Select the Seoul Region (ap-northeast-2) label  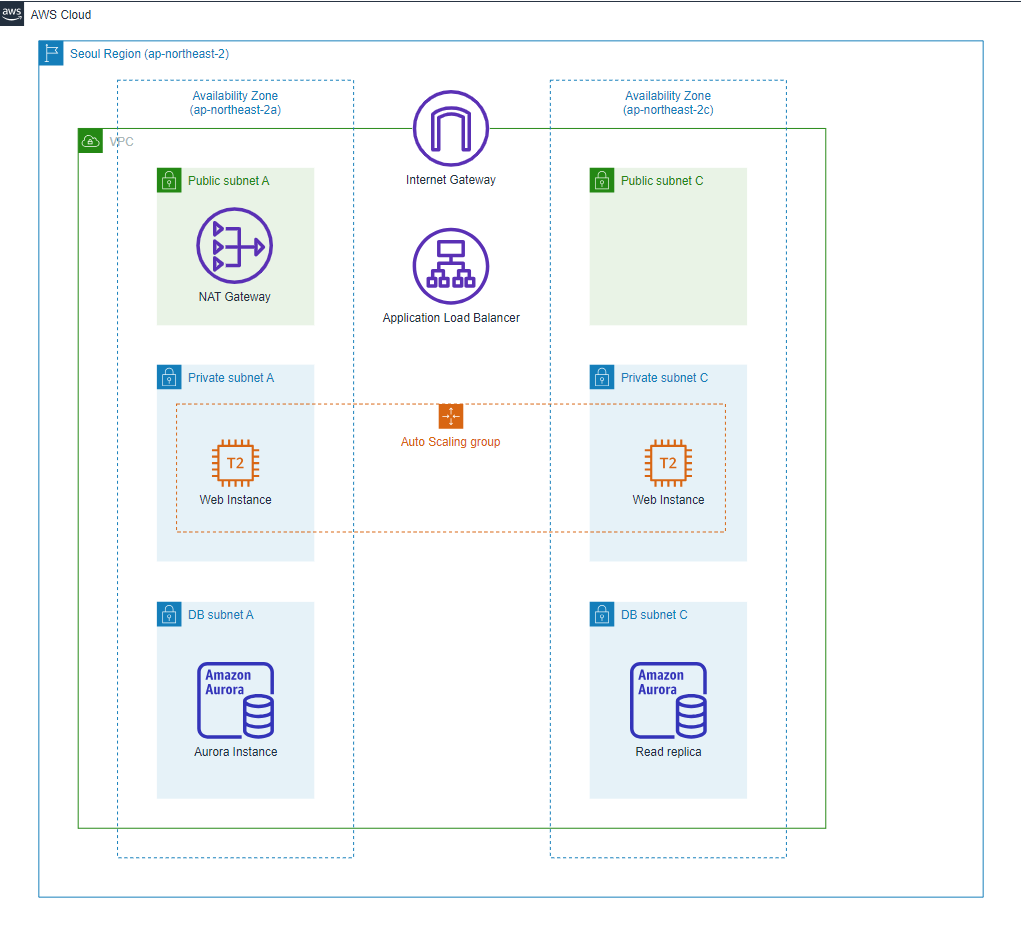coord(149,53)
